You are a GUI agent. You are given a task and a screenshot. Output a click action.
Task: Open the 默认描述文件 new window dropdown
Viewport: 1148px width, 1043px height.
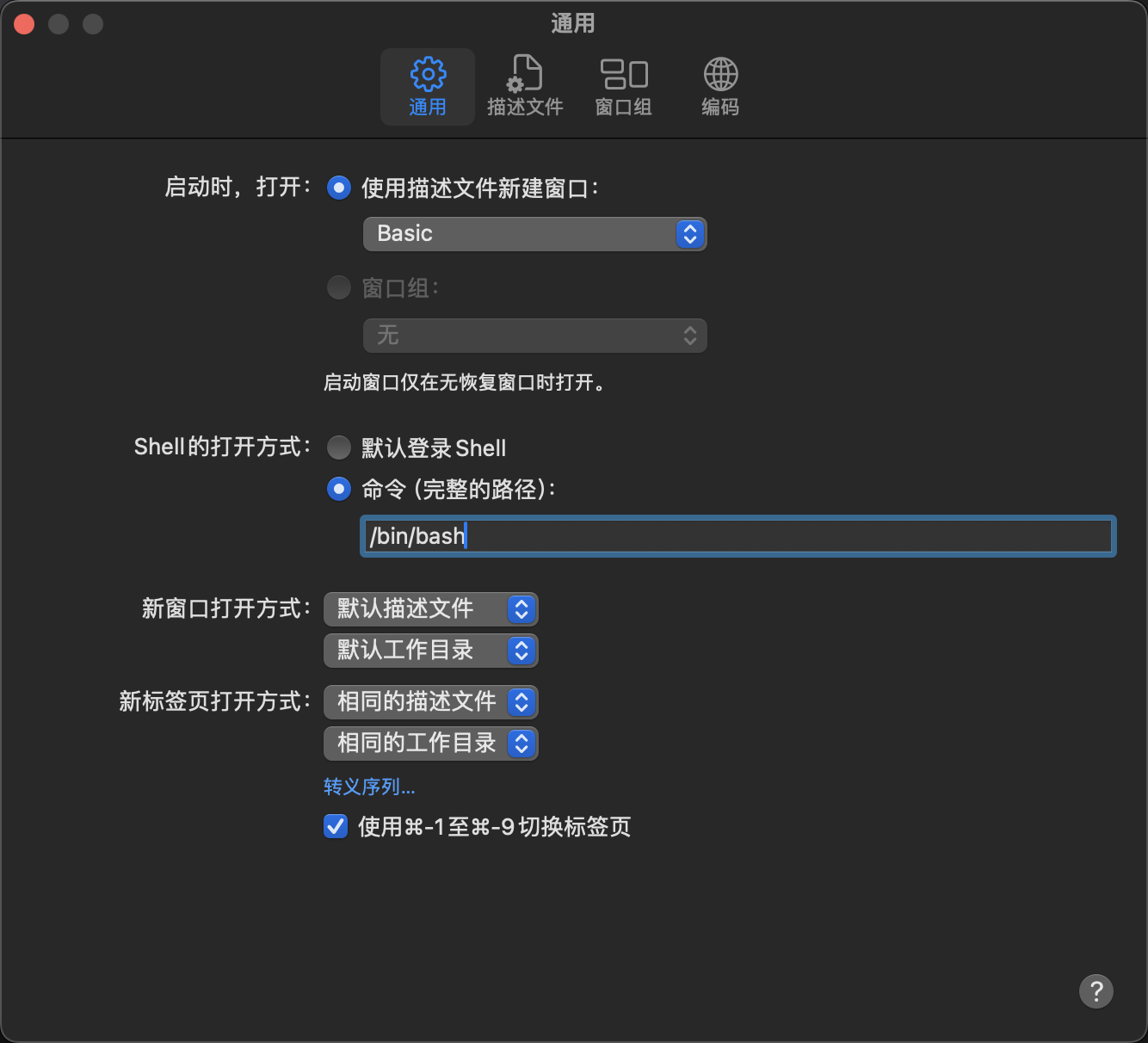[430, 609]
